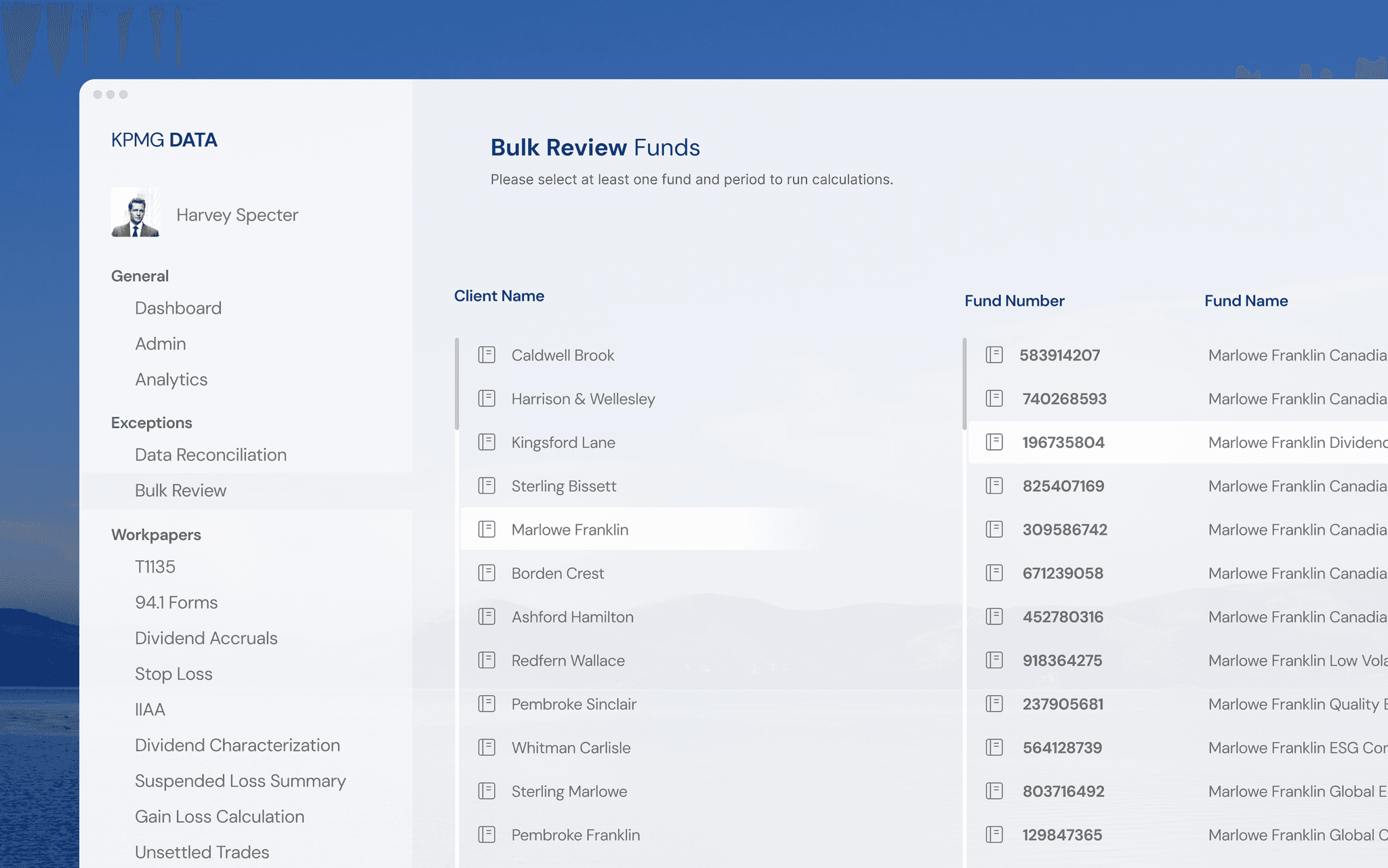This screenshot has height=868, width=1388.
Task: Click the icon next to fund 583914207
Action: click(x=994, y=355)
